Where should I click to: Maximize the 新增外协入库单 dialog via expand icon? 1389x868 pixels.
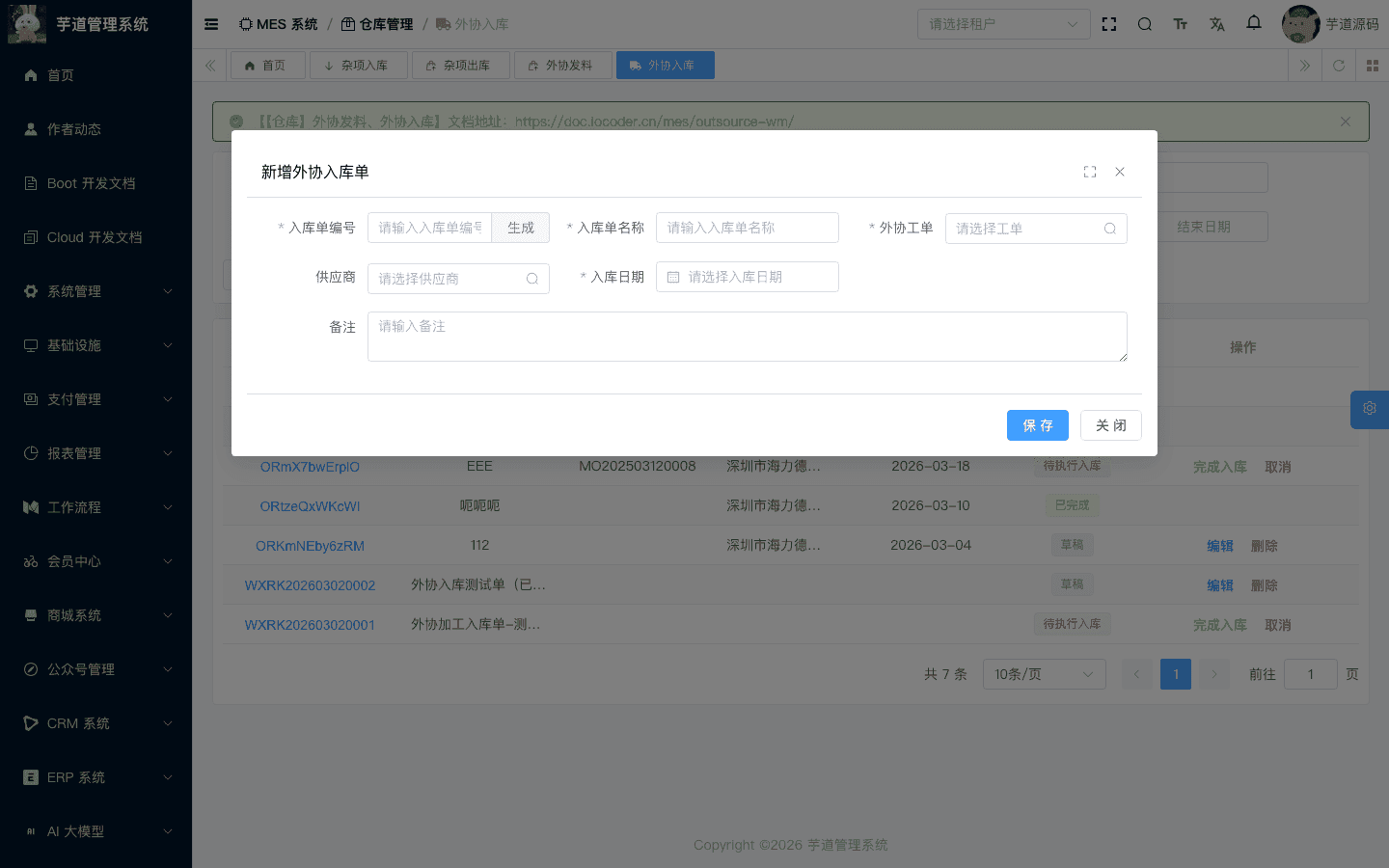[1090, 171]
